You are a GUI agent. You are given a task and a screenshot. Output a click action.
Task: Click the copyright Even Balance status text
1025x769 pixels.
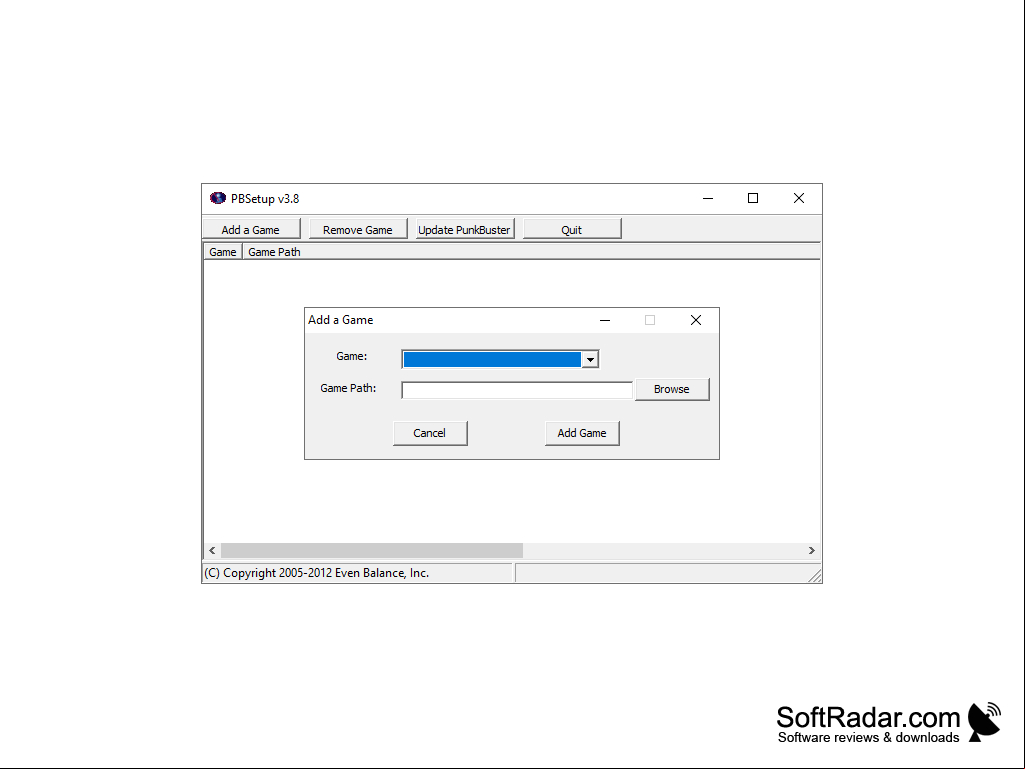coord(316,573)
